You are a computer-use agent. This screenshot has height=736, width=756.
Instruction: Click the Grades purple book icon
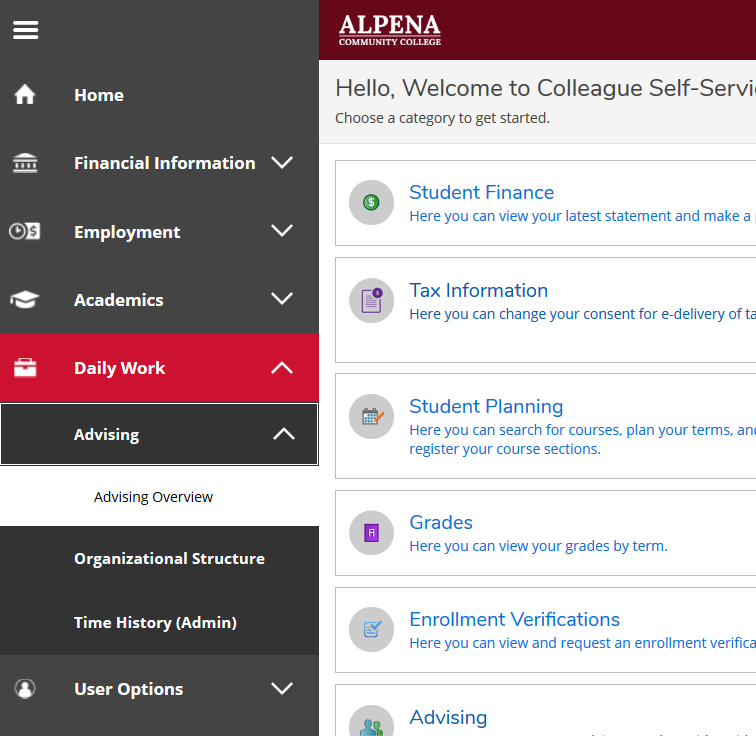pyautogui.click(x=371, y=533)
